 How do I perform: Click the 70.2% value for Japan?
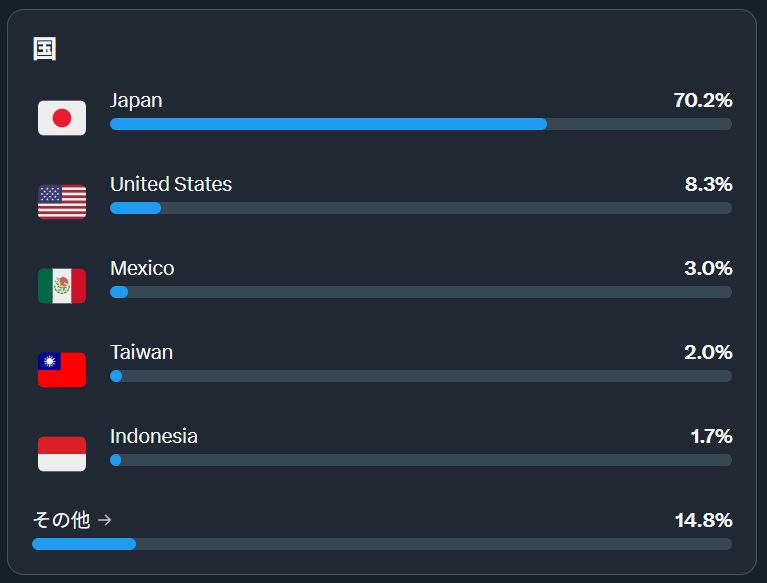[x=703, y=100]
